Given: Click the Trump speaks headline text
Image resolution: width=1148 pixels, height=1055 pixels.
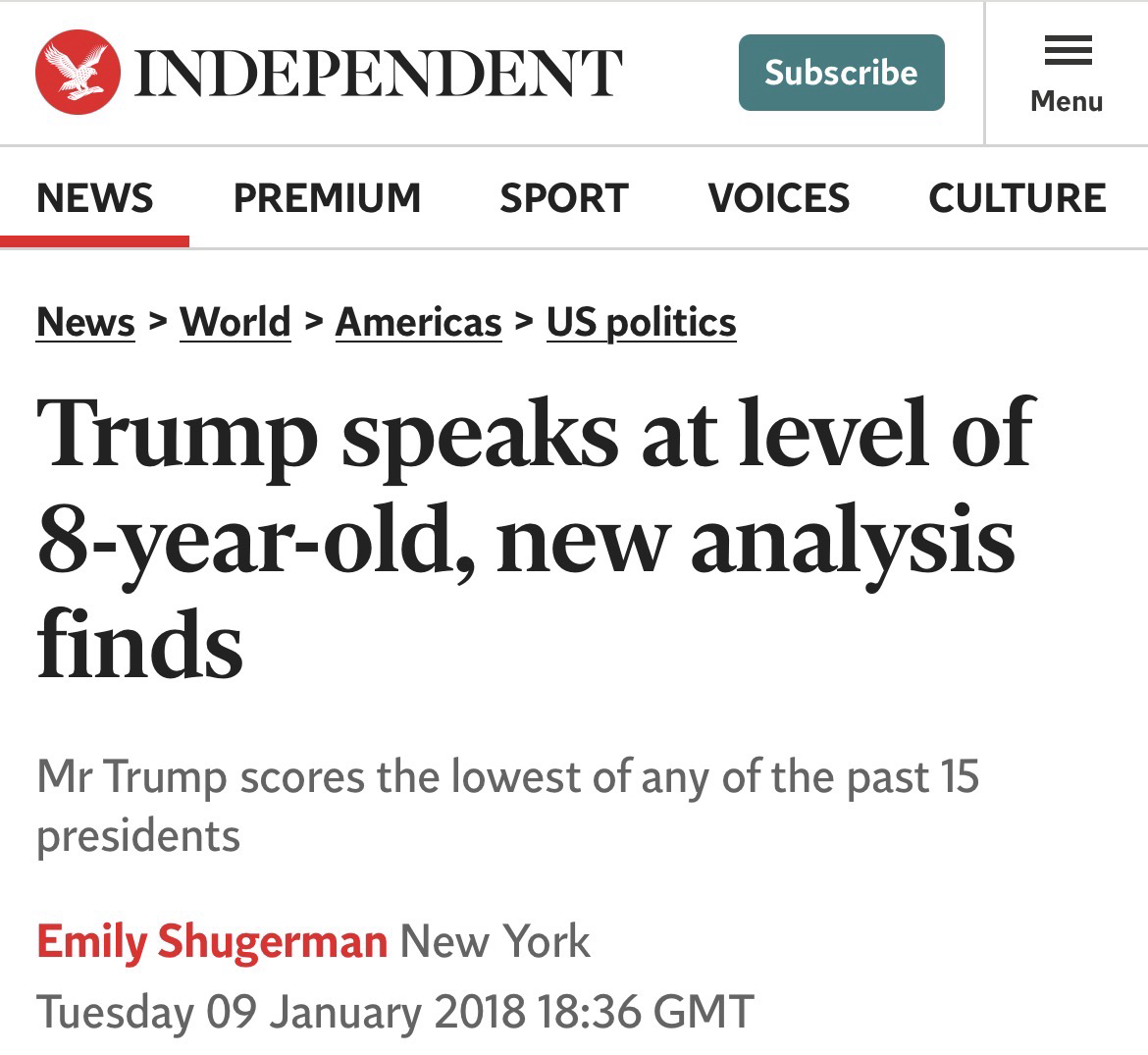Looking at the screenshot, I should coord(535,539).
